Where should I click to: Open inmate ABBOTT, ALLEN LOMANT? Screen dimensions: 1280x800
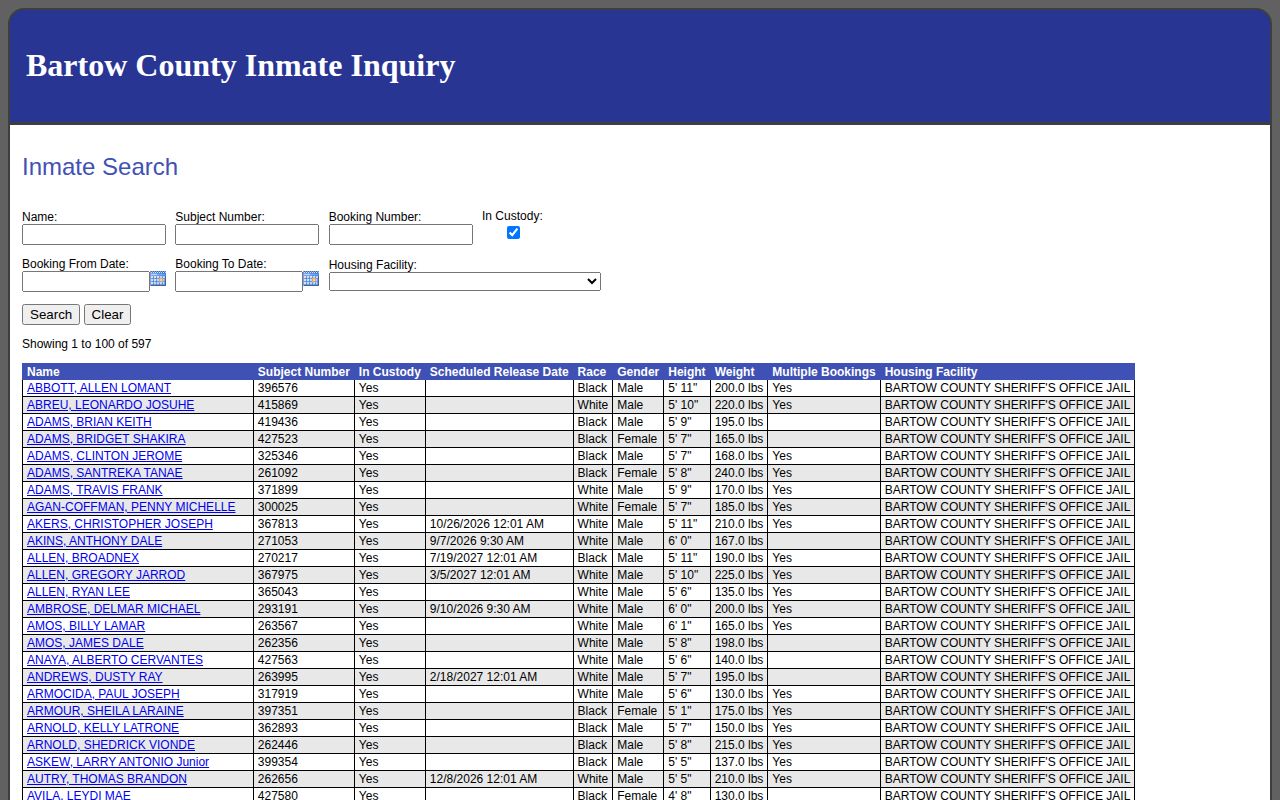click(x=99, y=388)
